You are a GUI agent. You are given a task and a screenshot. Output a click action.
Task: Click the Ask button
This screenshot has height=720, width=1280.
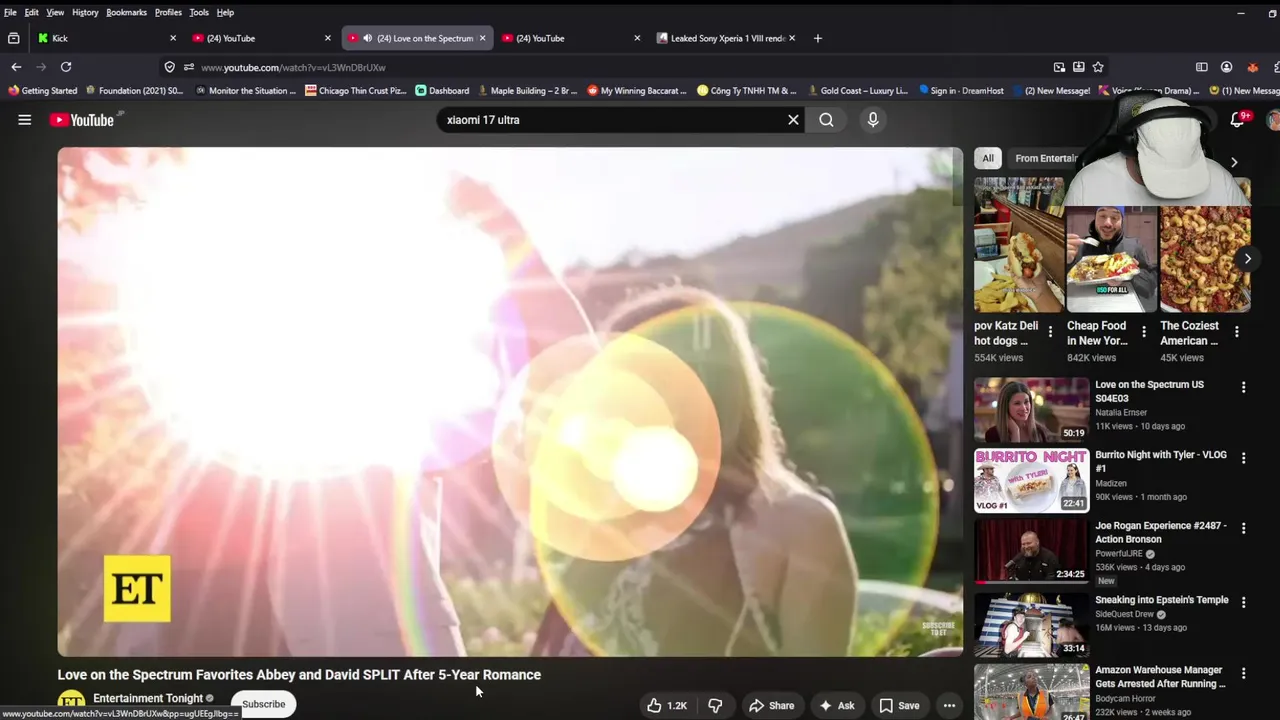click(x=836, y=706)
